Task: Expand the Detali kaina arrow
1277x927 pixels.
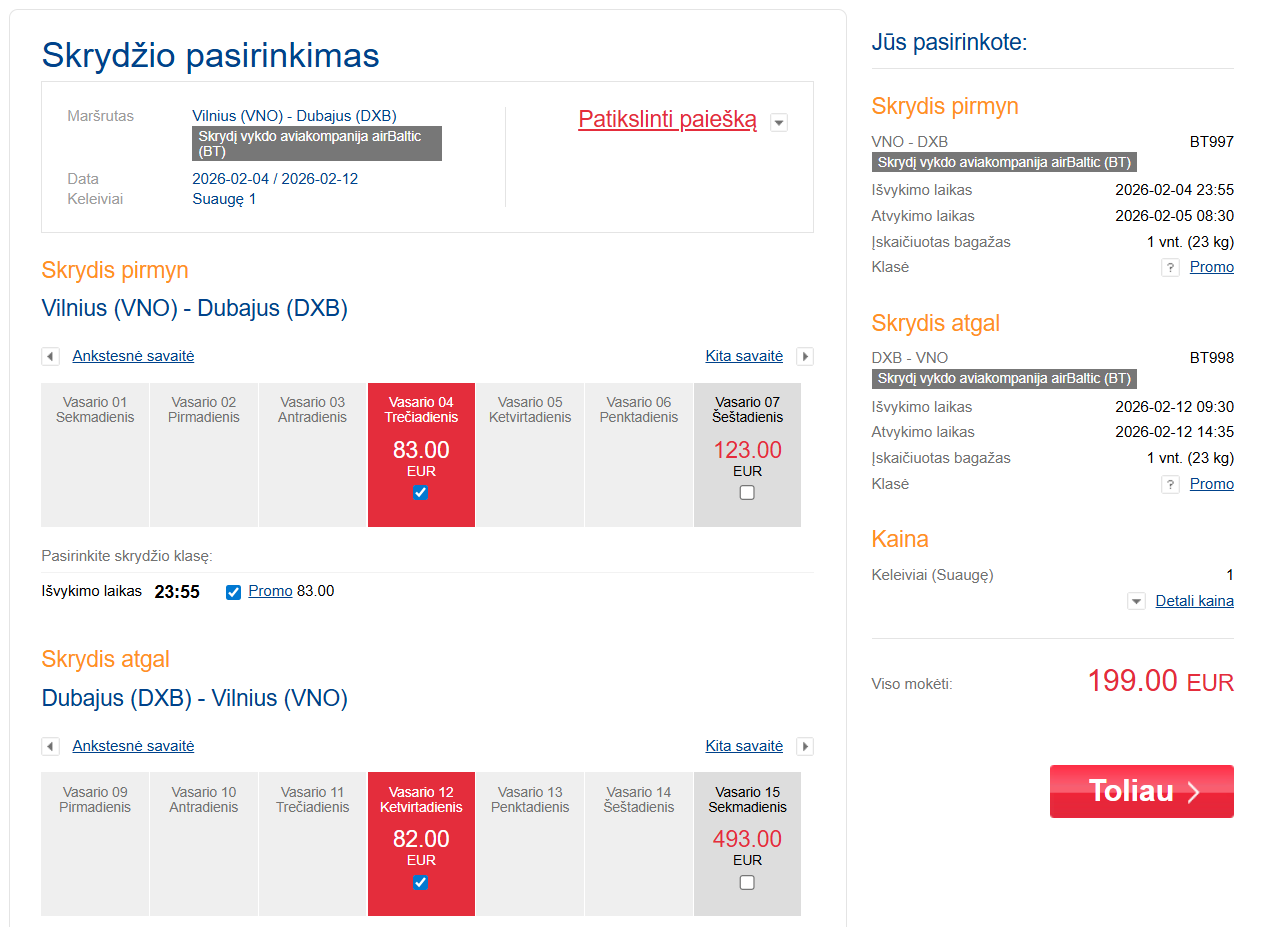Action: [x=1136, y=602]
